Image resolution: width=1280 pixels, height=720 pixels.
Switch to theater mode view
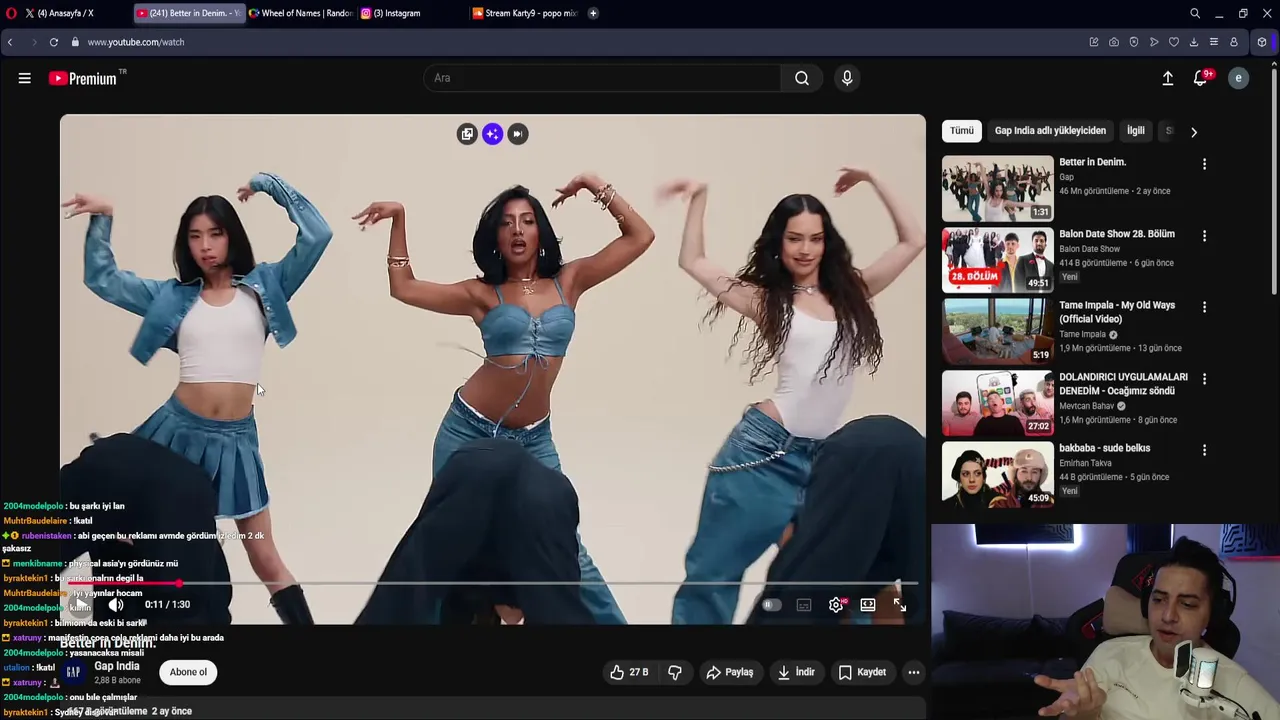[x=868, y=605]
